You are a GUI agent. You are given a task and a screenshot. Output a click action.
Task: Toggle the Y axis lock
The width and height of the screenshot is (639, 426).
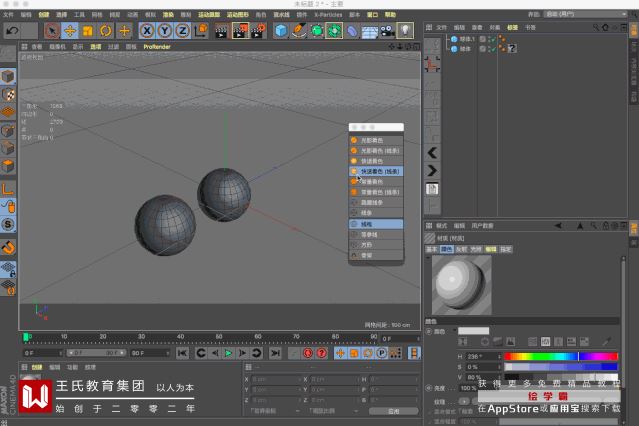coord(165,31)
